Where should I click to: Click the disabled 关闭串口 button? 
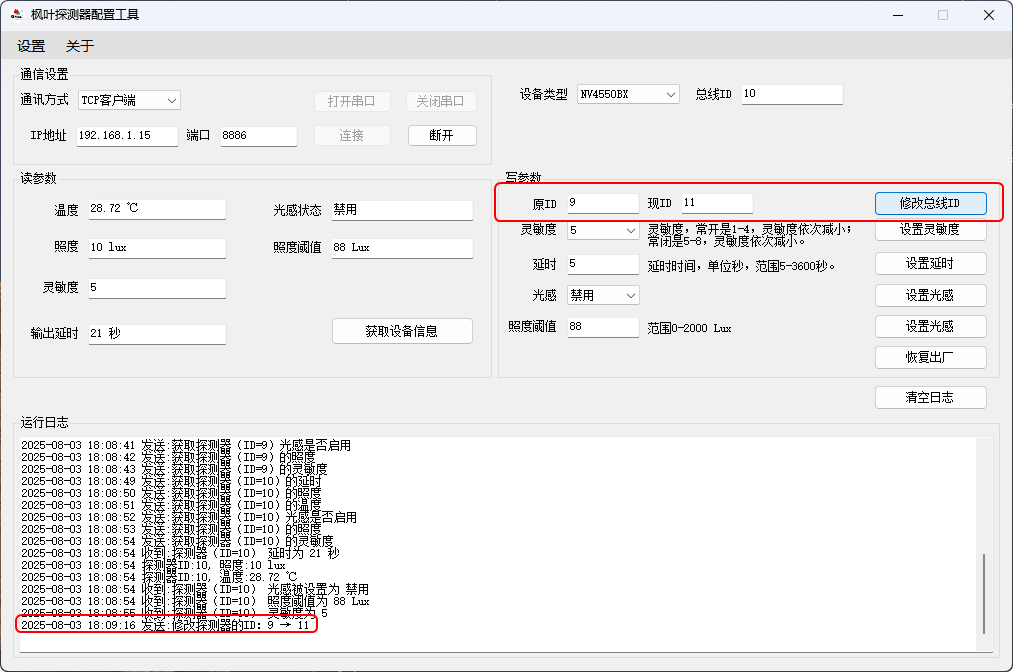click(441, 101)
